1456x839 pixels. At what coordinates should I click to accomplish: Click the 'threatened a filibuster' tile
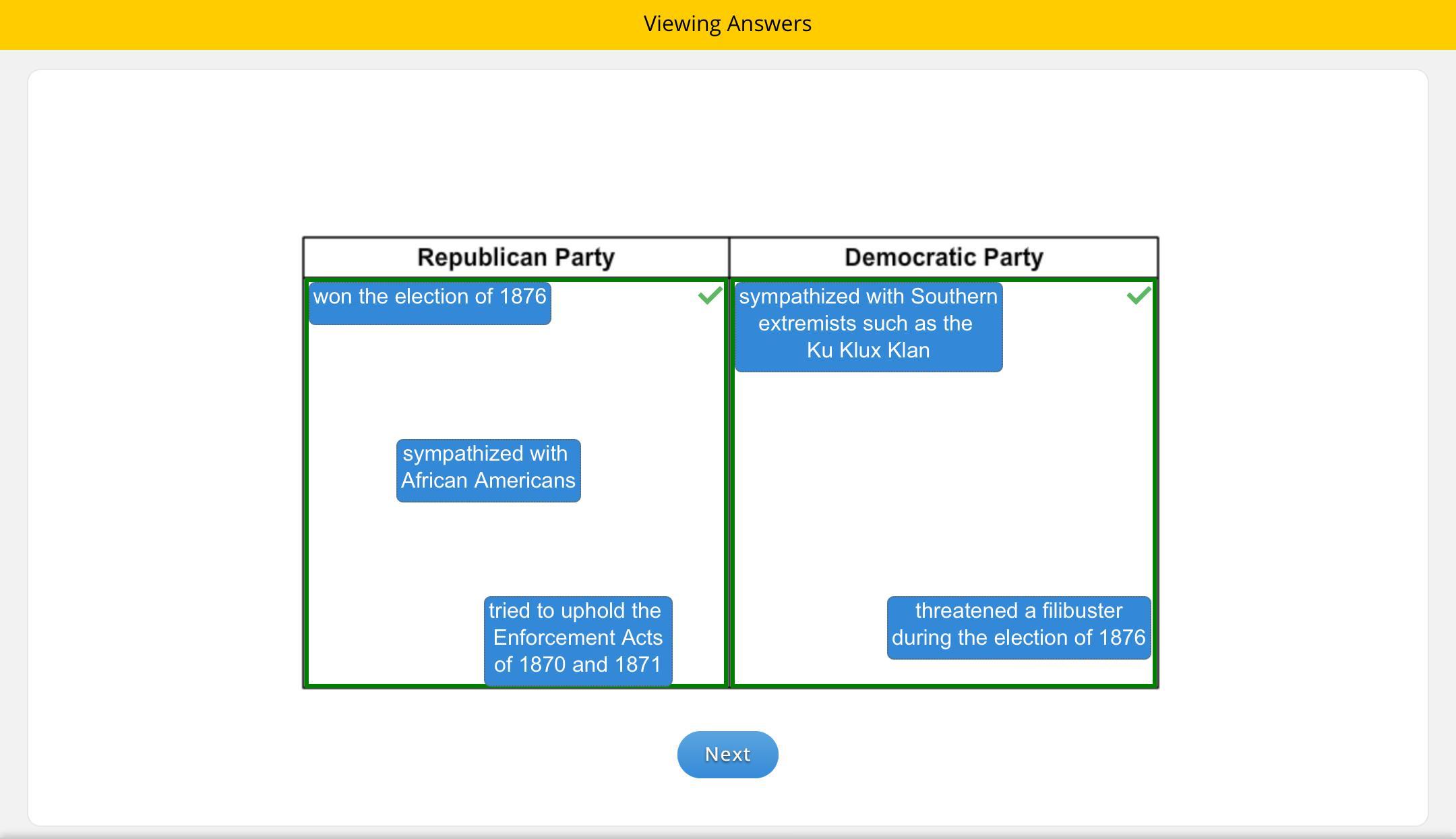[x=1019, y=627]
